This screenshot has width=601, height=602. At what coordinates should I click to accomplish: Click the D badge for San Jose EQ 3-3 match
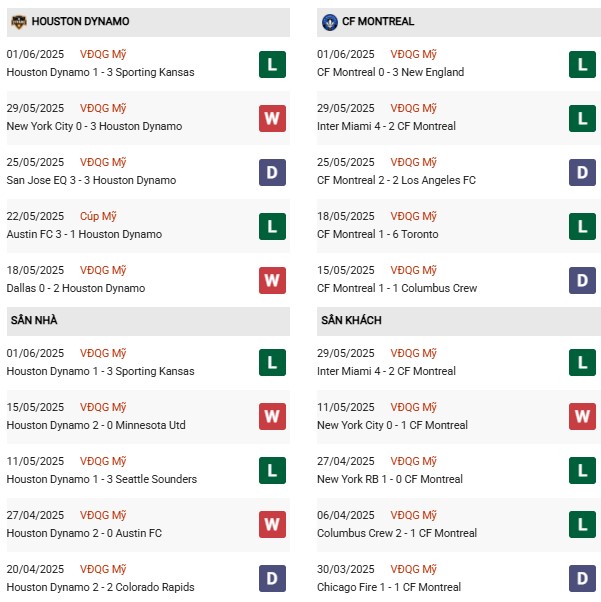click(272, 172)
